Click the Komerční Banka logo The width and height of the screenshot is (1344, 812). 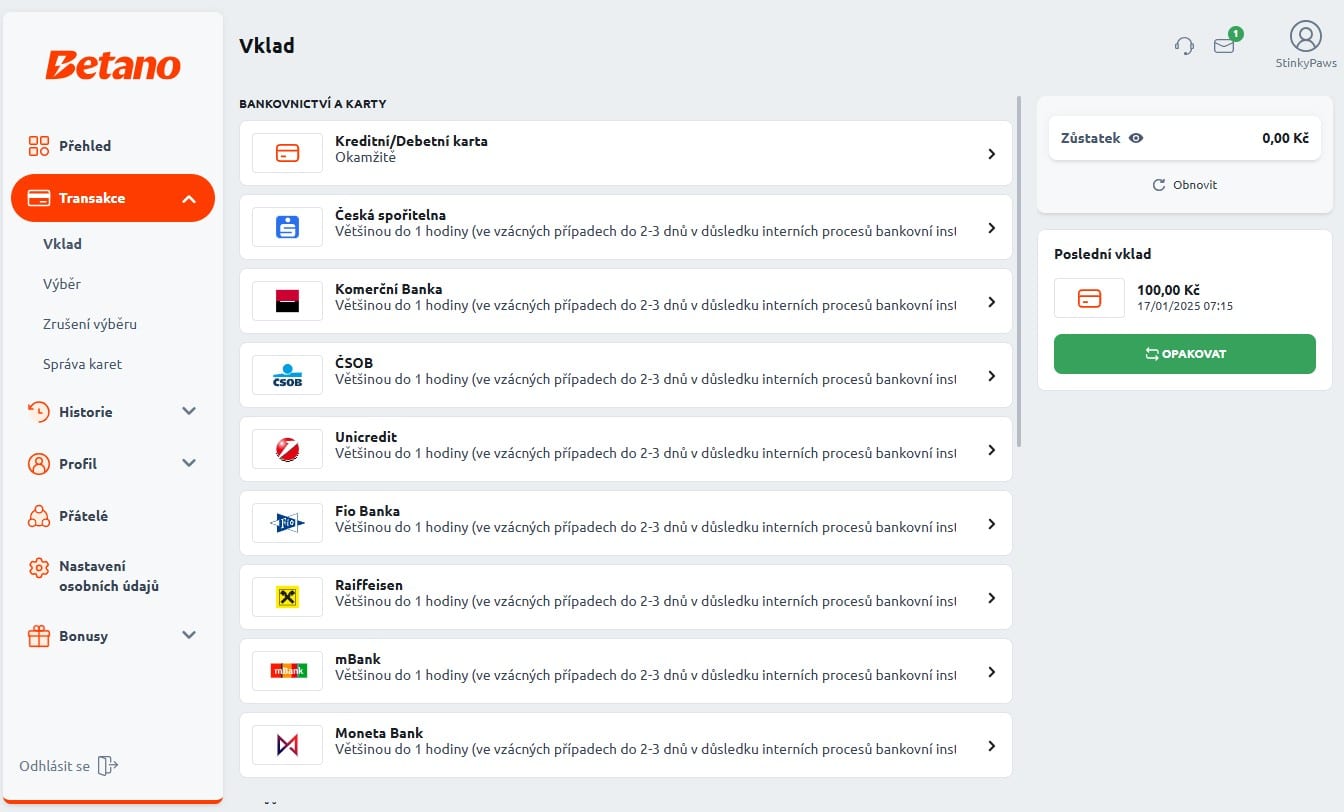287,301
